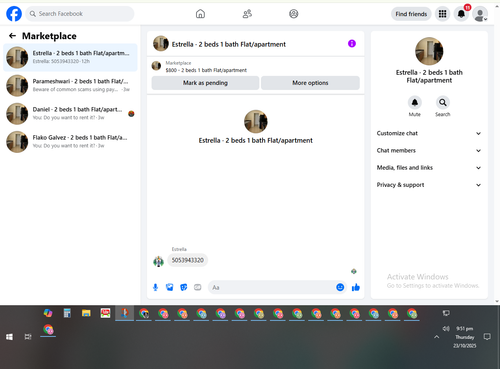This screenshot has height=369, width=500.
Task: Open the Windows Action Center icon
Action: 487,337
